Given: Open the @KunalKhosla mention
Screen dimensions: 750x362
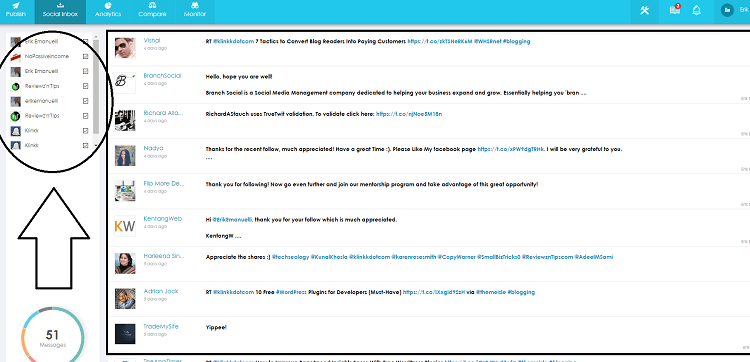Looking at the screenshot, I should tap(329, 257).
